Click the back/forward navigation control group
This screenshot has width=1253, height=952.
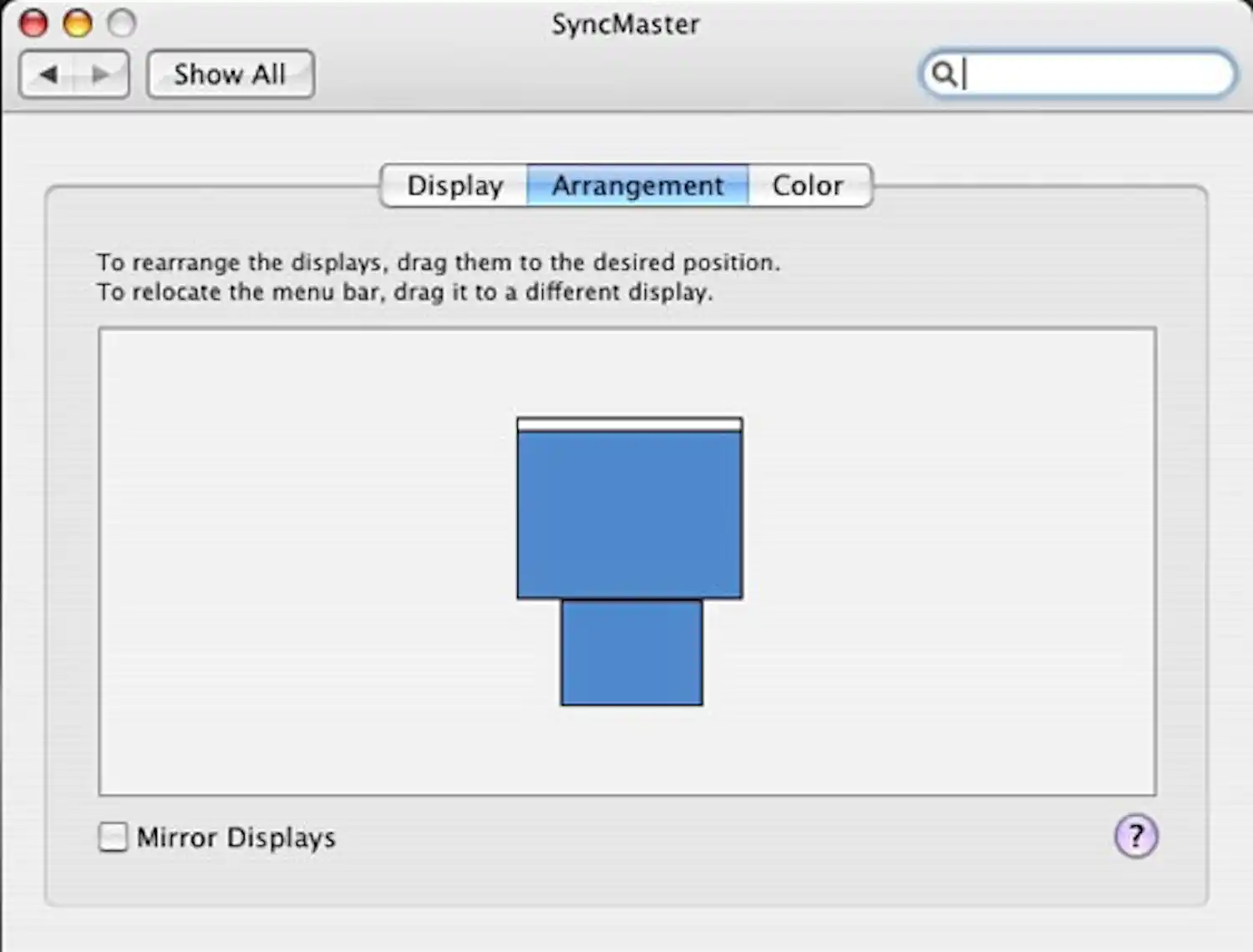coord(74,74)
